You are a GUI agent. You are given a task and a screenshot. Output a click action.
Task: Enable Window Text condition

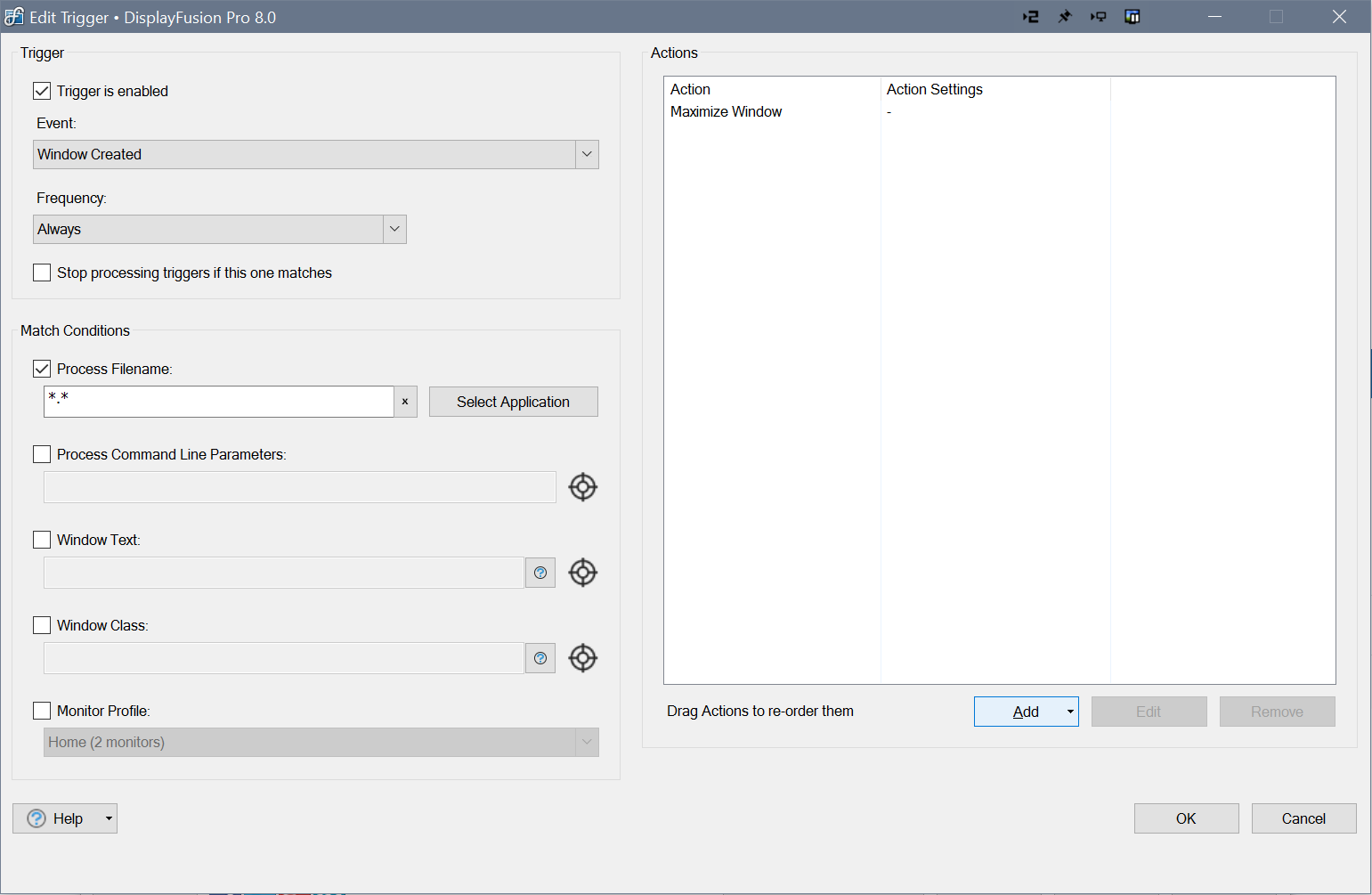click(42, 540)
